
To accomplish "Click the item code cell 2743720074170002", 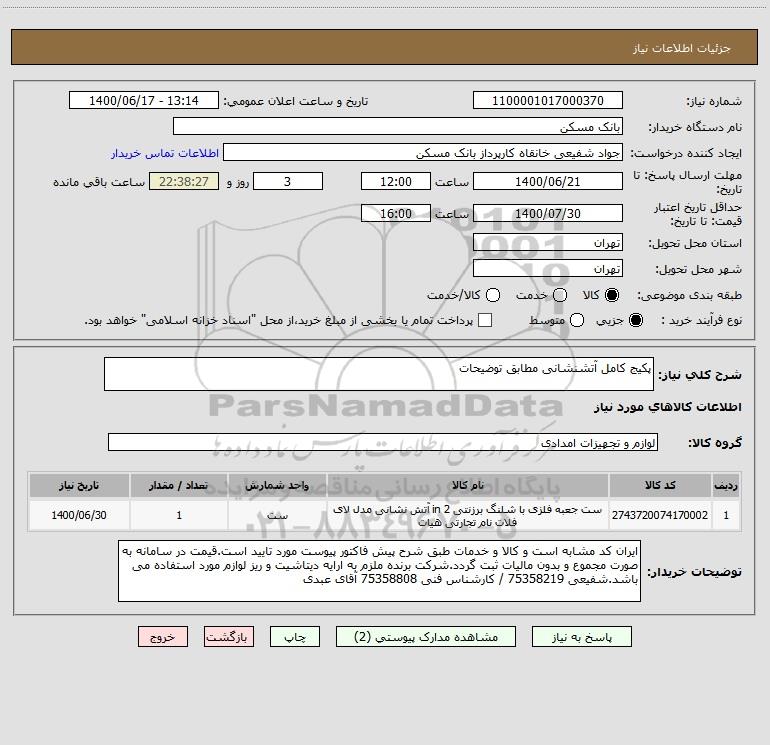I will 660,515.
